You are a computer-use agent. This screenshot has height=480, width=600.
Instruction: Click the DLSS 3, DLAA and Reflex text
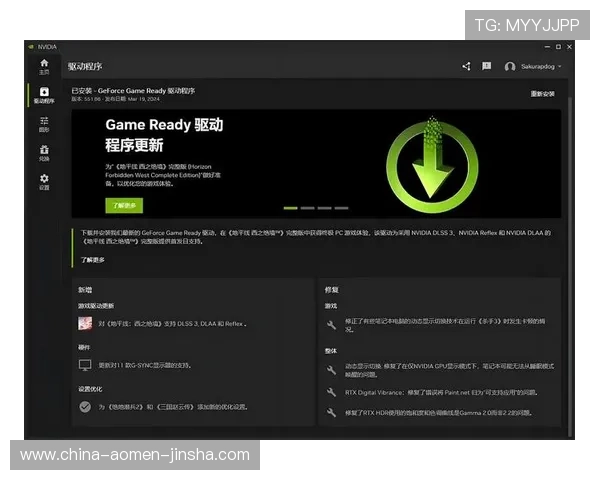pyautogui.click(x=172, y=324)
